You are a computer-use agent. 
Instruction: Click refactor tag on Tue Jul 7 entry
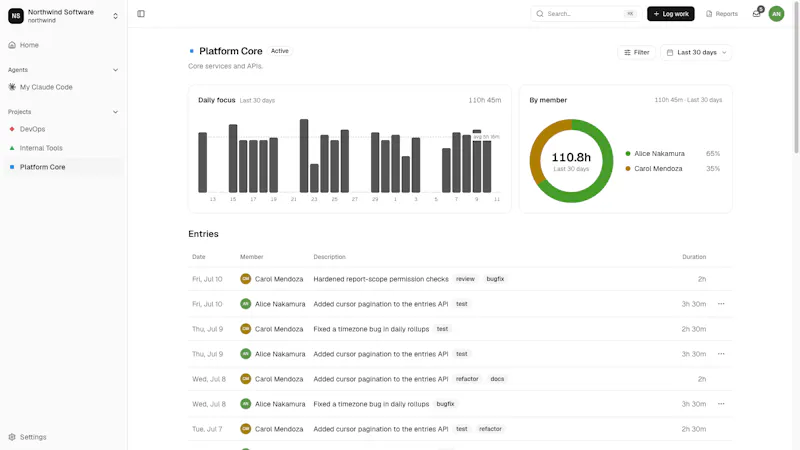coord(490,429)
